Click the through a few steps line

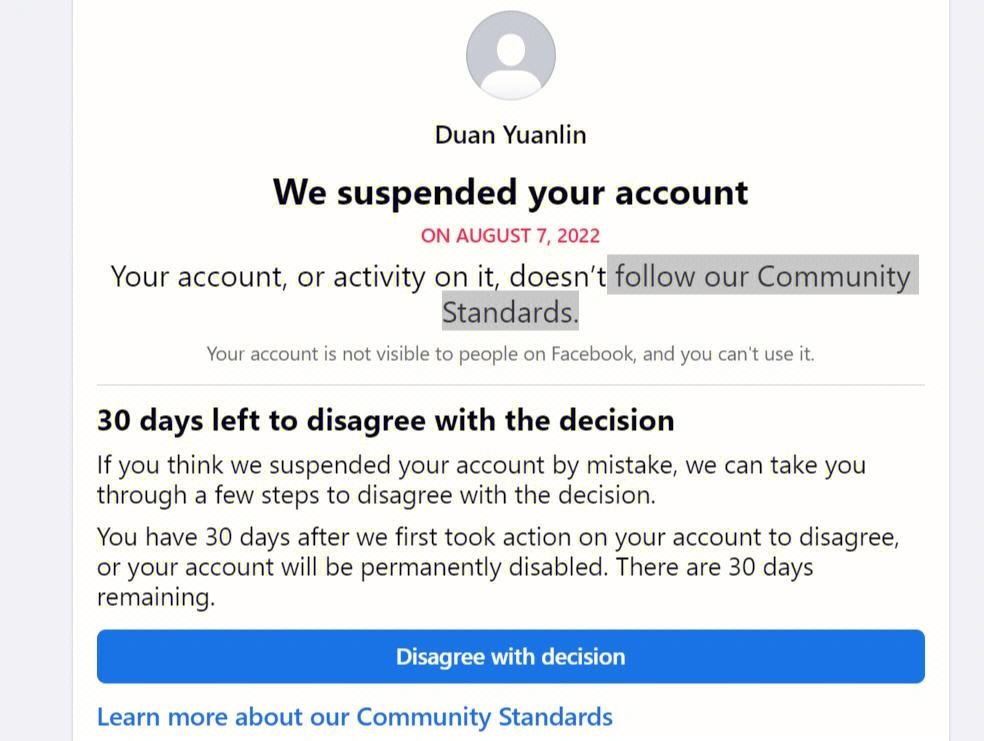376,495
